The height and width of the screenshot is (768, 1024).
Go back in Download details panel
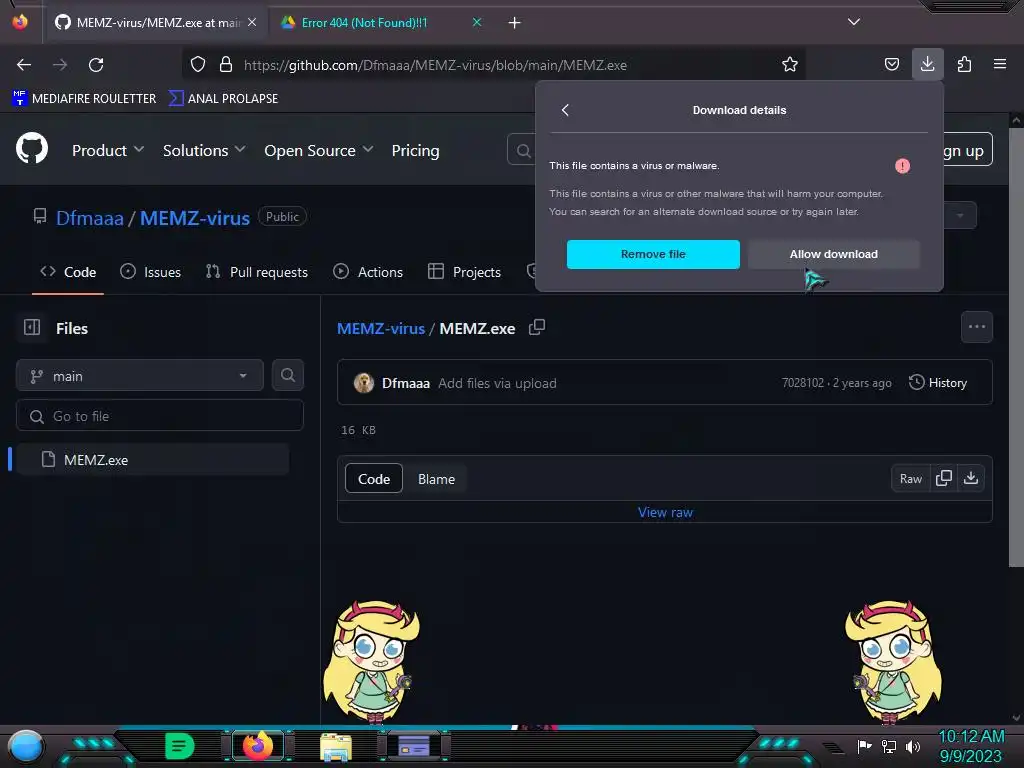coord(566,110)
